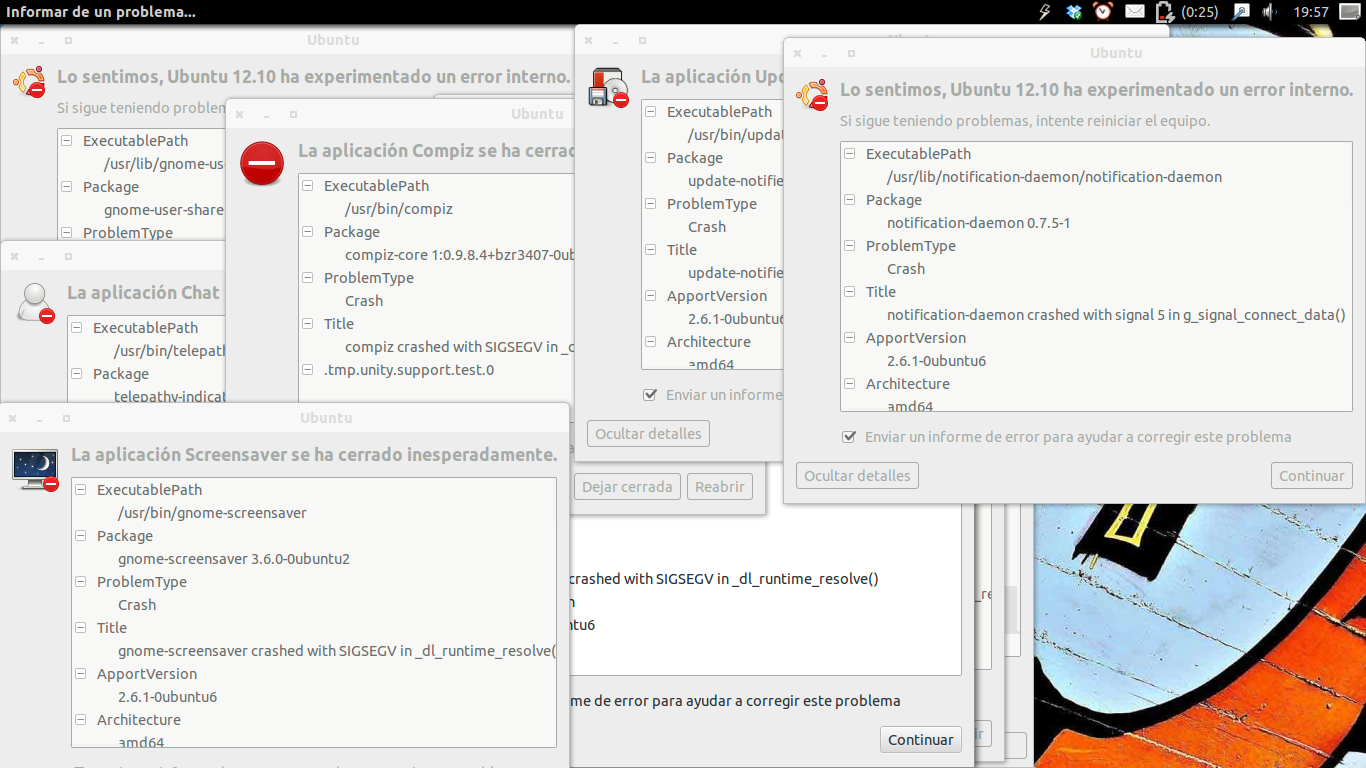
Task: Collapse Package in Chat window
Action: pos(77,374)
